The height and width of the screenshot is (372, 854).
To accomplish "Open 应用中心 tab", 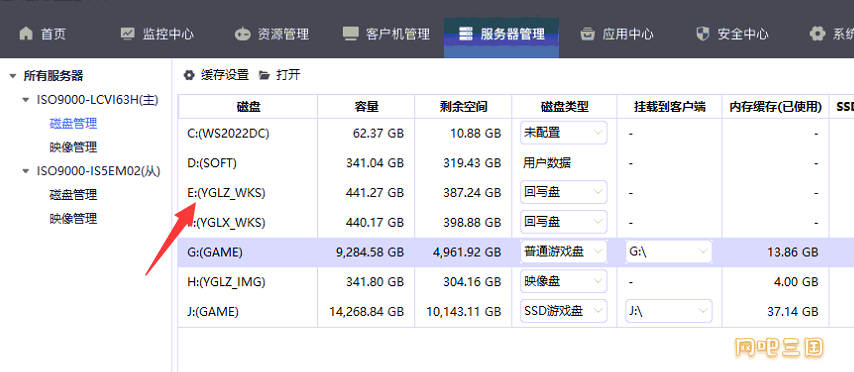I will click(x=617, y=34).
